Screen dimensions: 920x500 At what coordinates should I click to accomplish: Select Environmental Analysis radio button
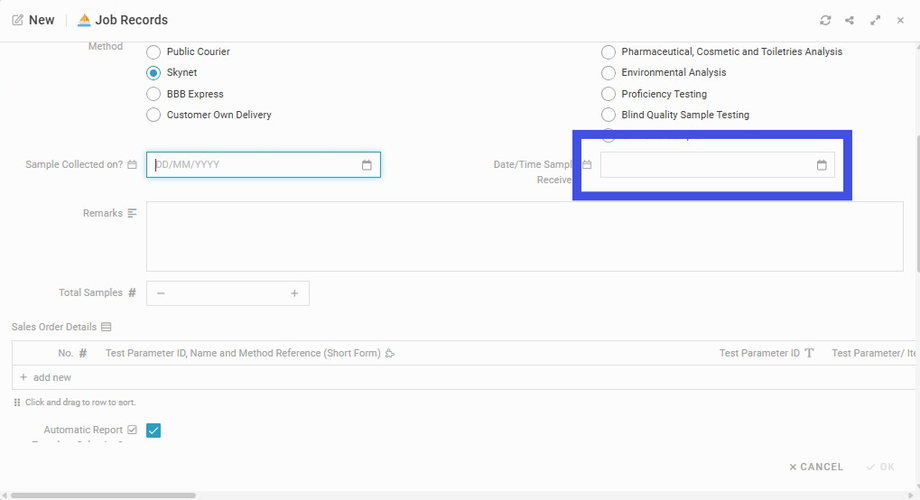pyautogui.click(x=608, y=73)
